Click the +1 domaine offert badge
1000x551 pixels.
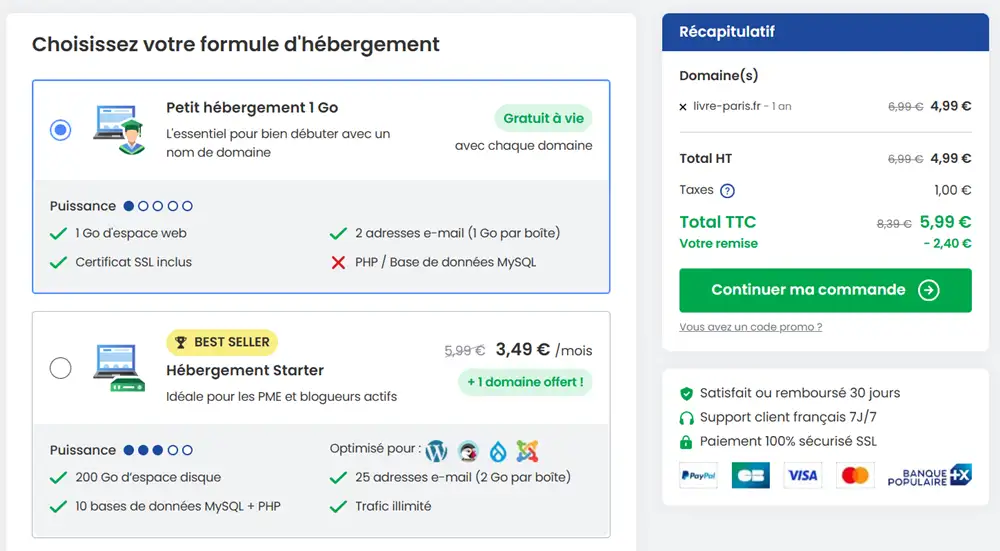(x=526, y=382)
